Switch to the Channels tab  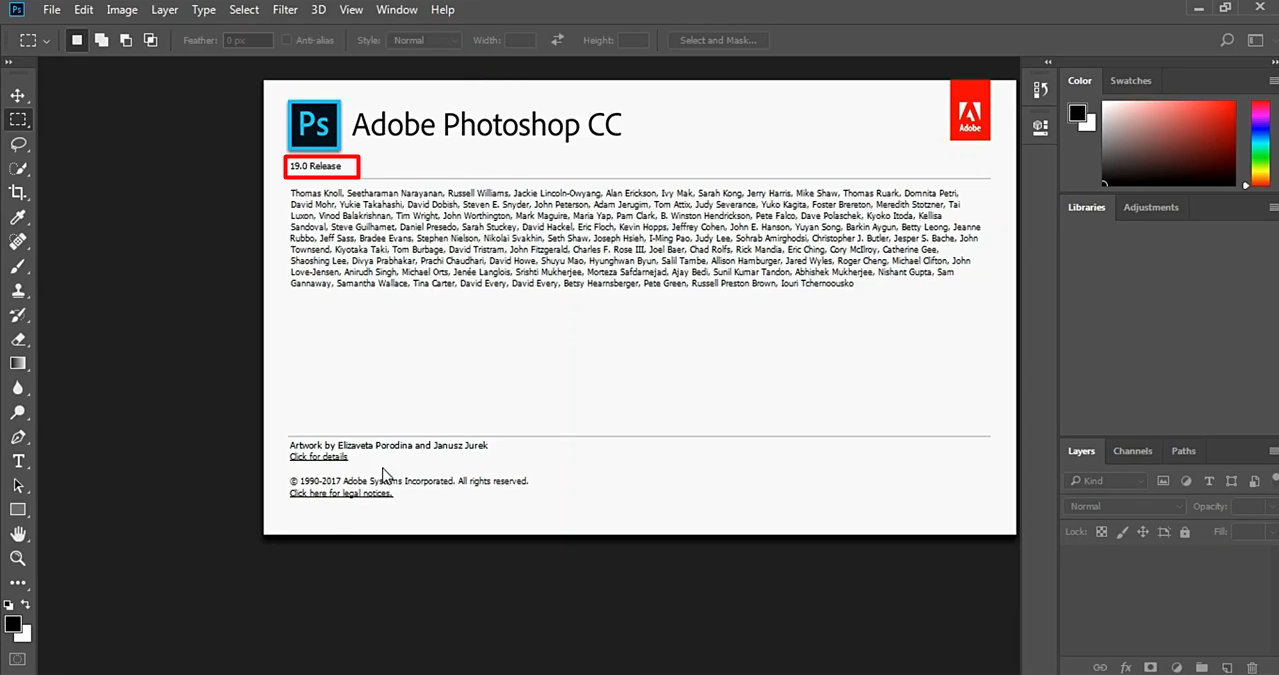1133,451
